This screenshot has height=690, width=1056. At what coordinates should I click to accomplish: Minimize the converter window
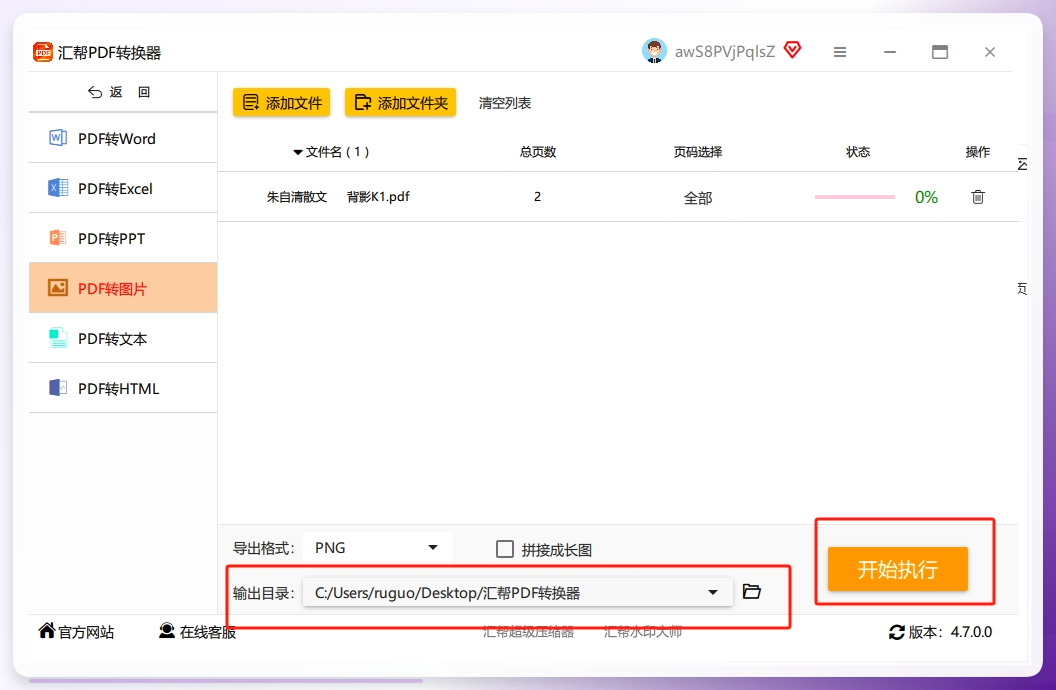click(x=890, y=52)
